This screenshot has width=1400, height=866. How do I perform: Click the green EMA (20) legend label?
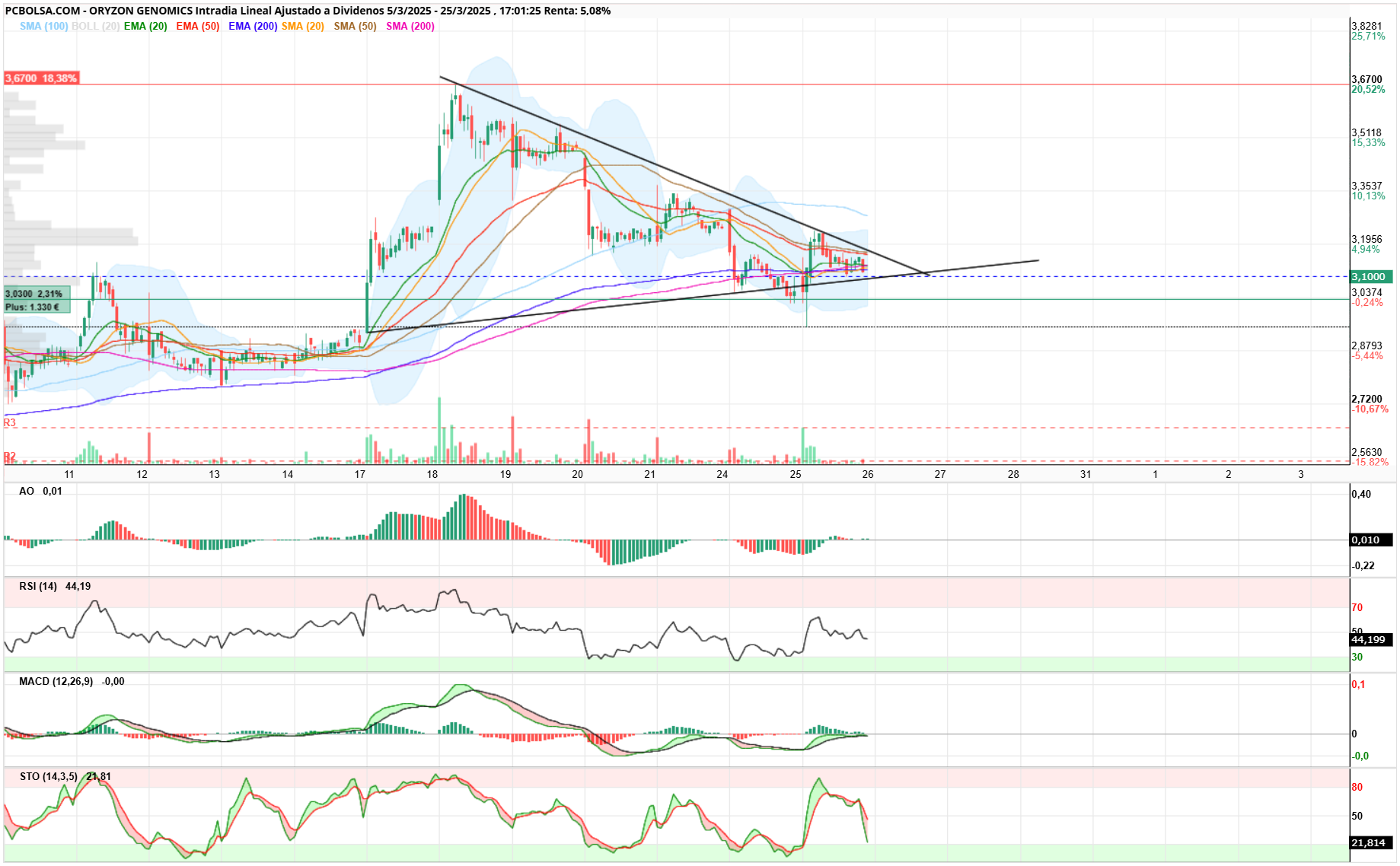tap(145, 26)
